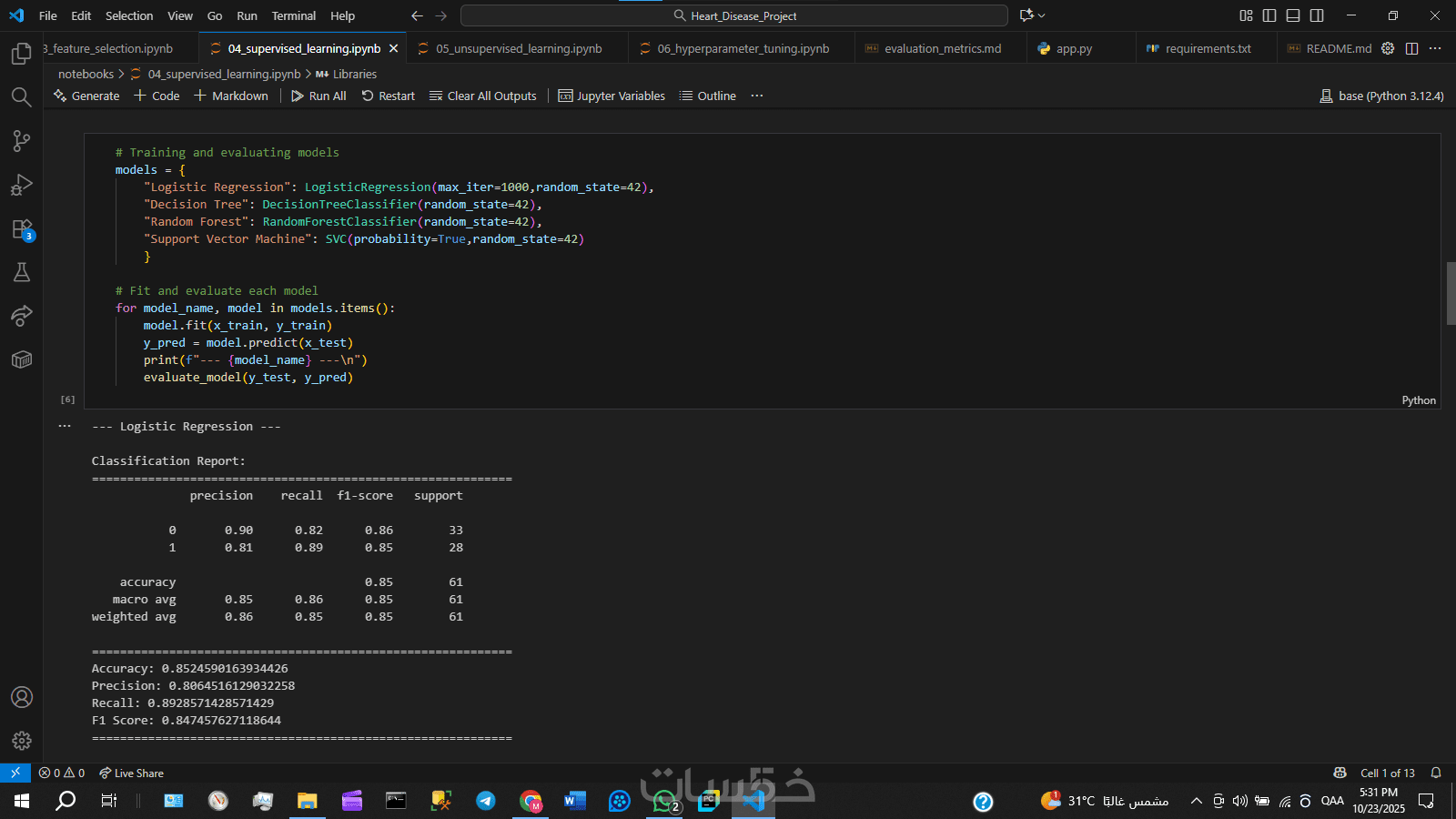Open the Manage settings gear
The image size is (1456, 819).
tap(22, 741)
